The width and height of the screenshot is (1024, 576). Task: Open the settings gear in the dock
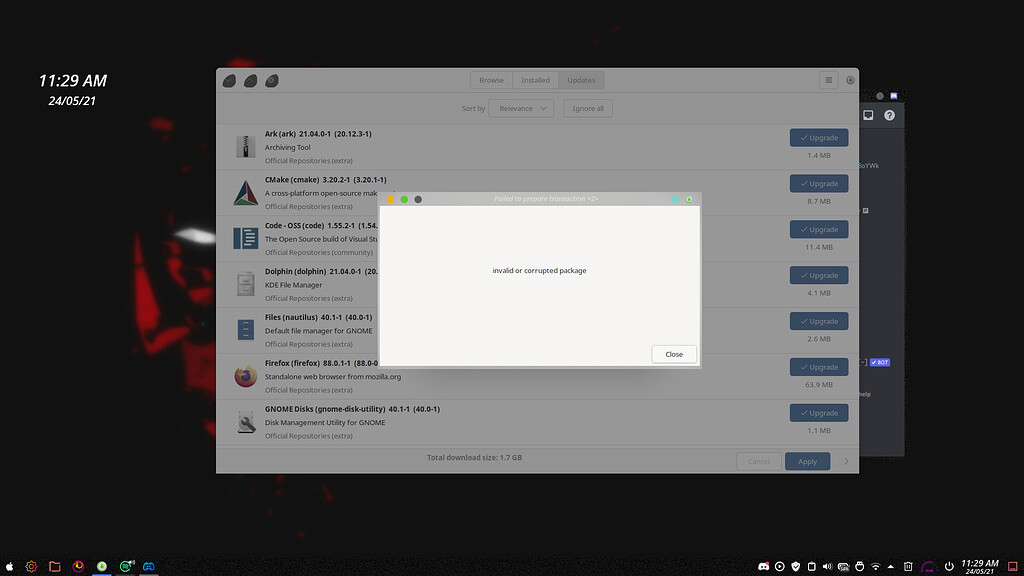[x=30, y=566]
